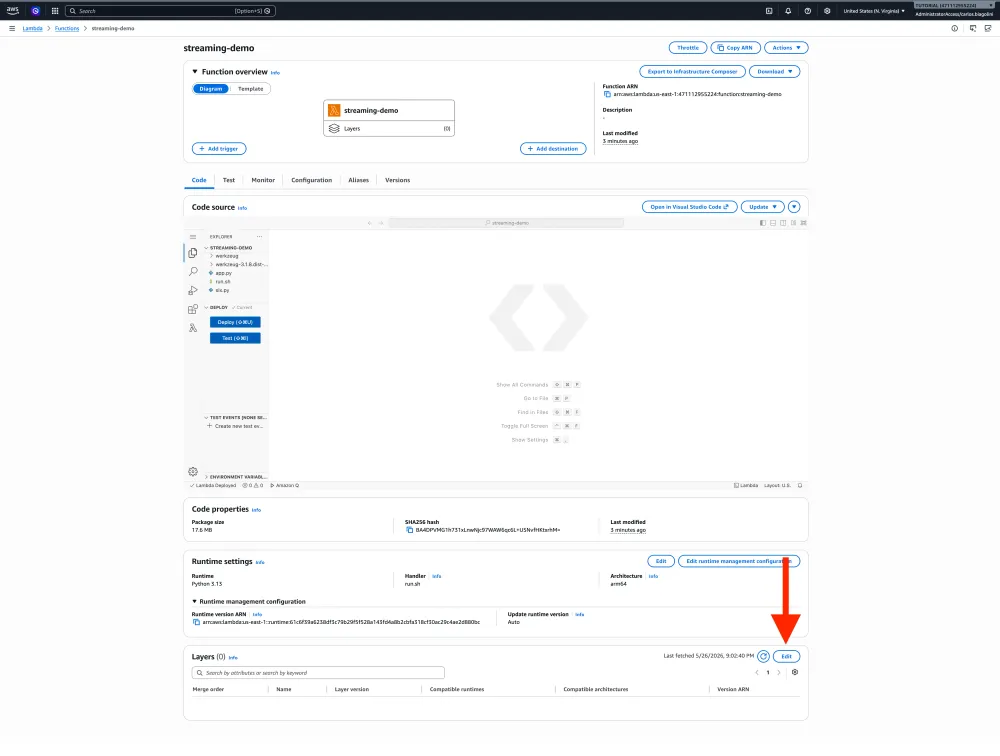Click the editor notifications bell in status bar
The height and width of the screenshot is (756, 1000).
tap(800, 485)
